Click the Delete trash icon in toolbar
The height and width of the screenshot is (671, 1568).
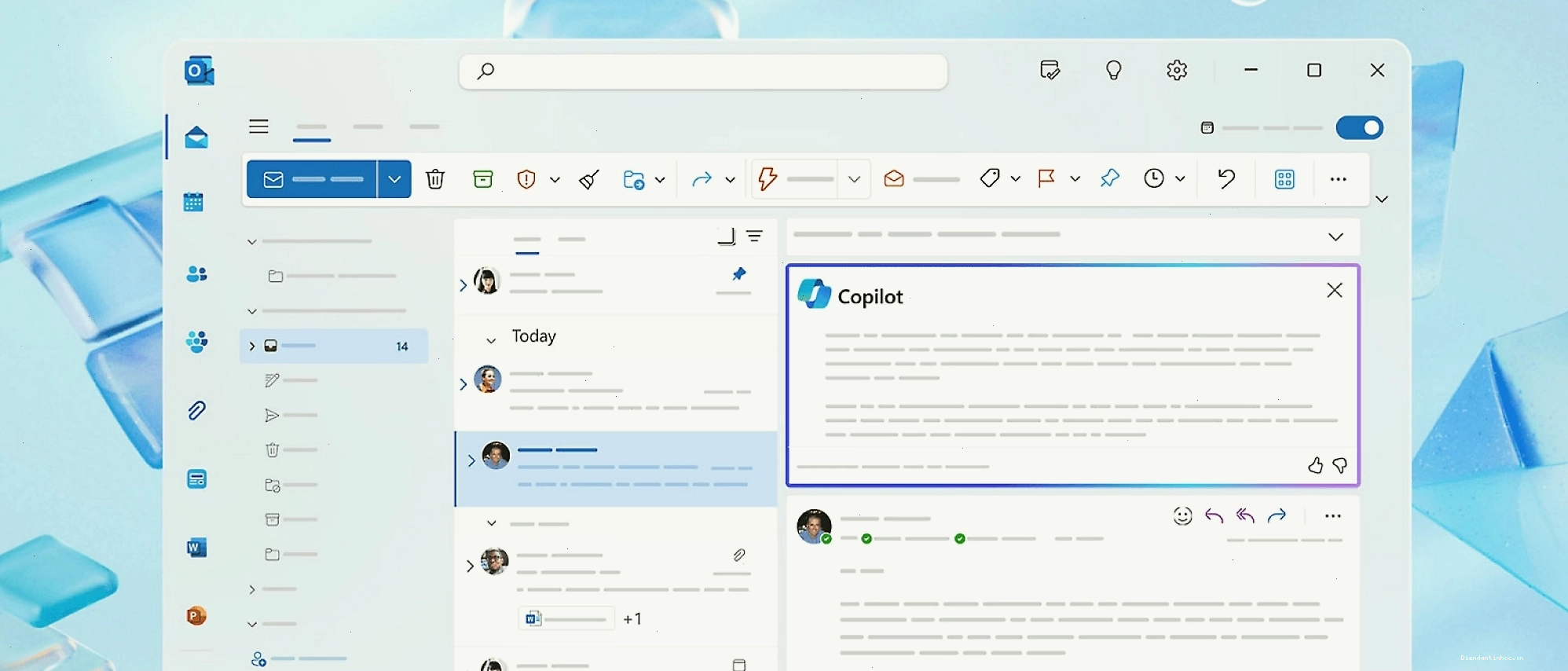click(x=434, y=179)
